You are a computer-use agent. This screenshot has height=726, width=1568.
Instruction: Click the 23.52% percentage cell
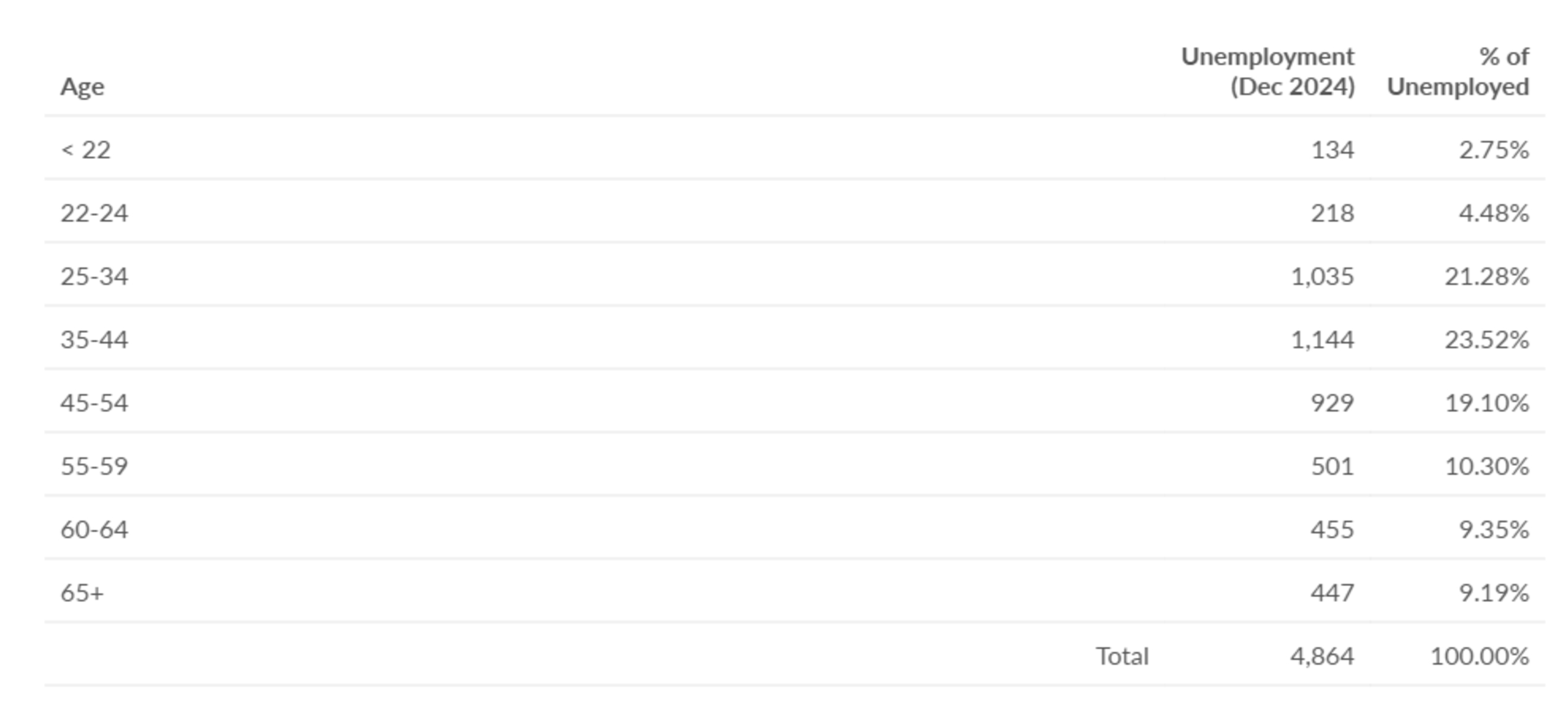coord(1487,340)
